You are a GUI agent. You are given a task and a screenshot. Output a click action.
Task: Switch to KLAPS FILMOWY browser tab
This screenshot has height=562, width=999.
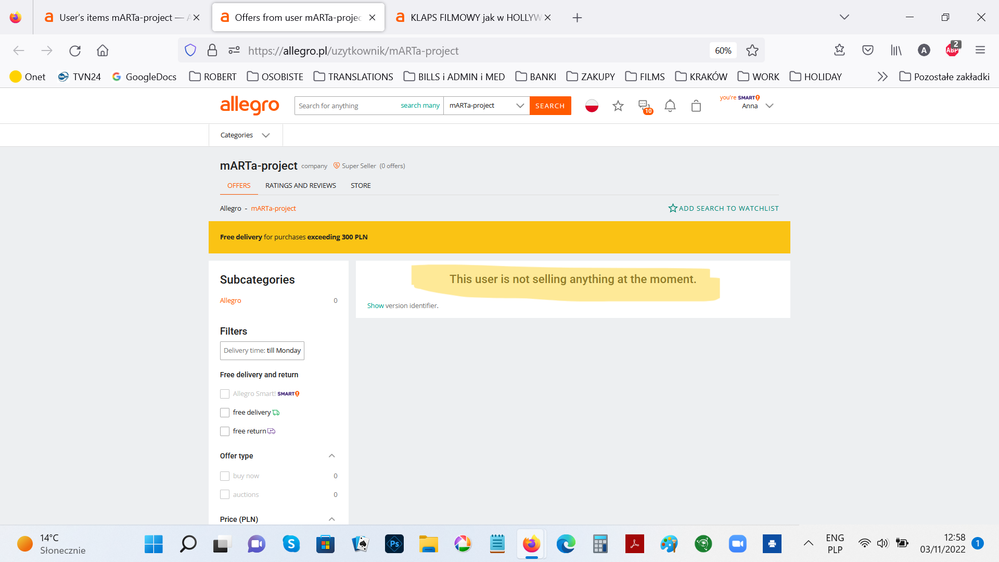[x=473, y=18]
